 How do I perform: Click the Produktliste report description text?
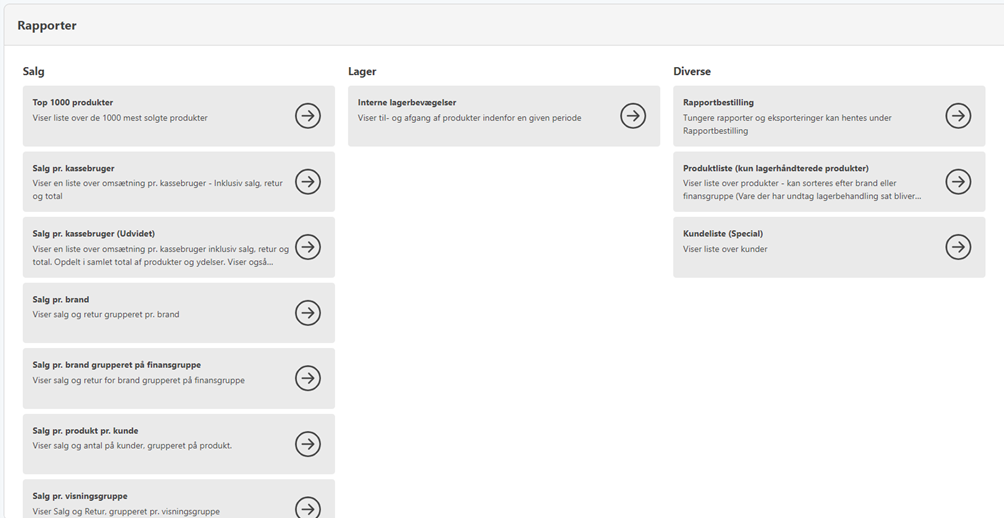click(x=800, y=190)
